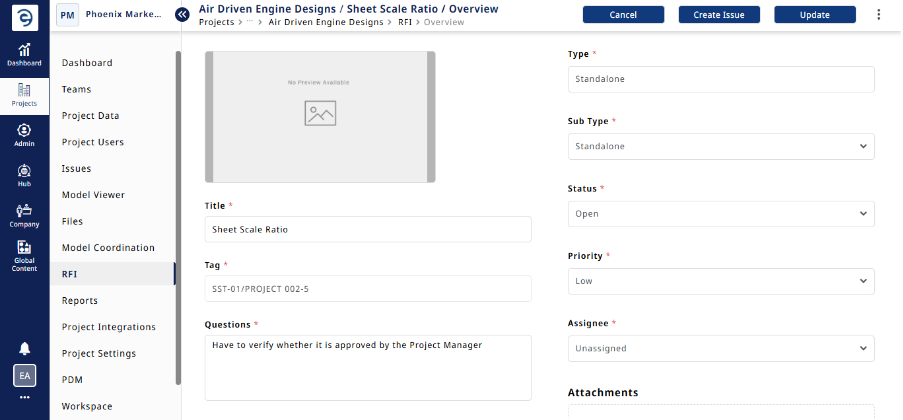Open Issues in the project sidebar
The width and height of the screenshot is (903, 420).
77,169
